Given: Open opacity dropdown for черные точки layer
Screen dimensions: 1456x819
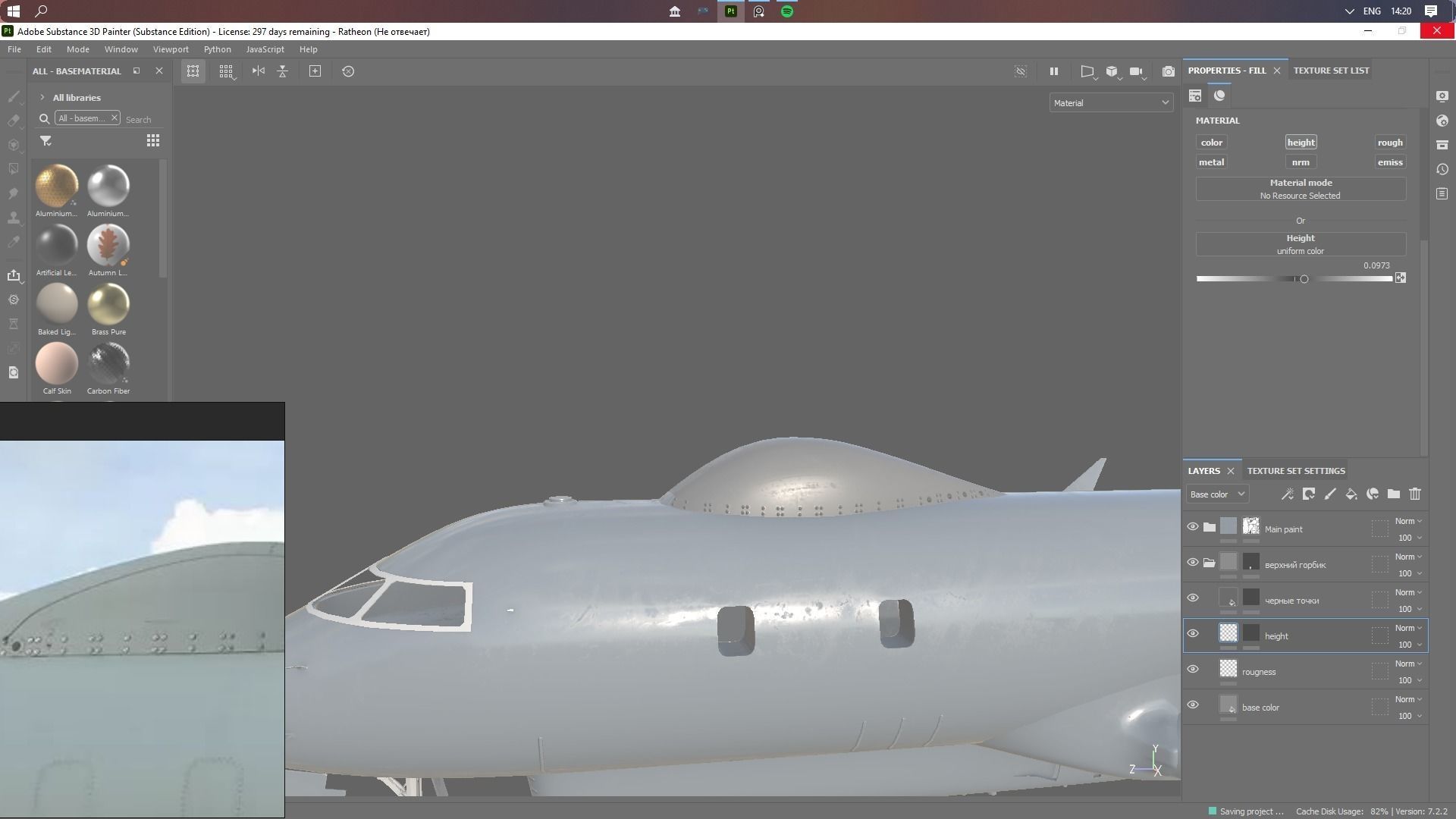Looking at the screenshot, I should tap(1410, 610).
